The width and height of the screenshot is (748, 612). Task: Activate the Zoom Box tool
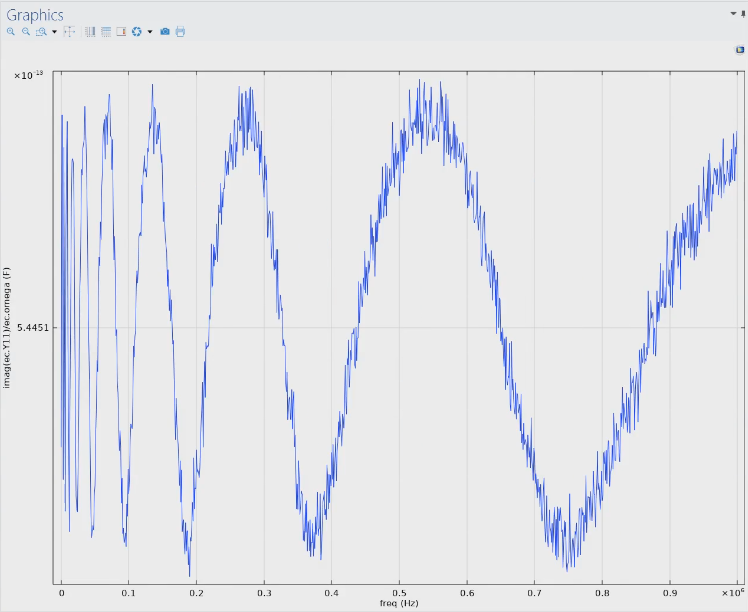[41, 32]
